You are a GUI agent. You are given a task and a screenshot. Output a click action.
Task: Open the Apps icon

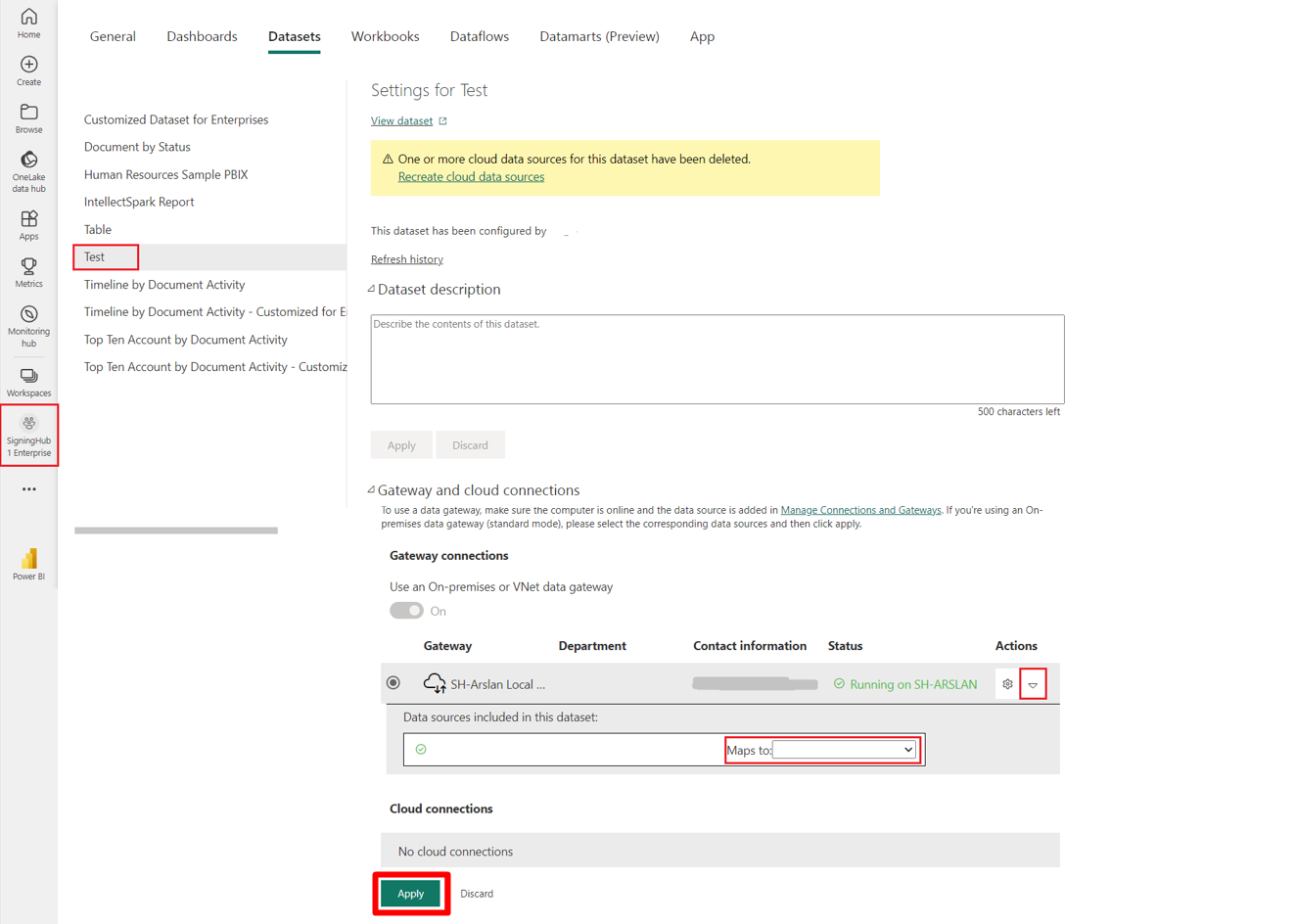[28, 218]
